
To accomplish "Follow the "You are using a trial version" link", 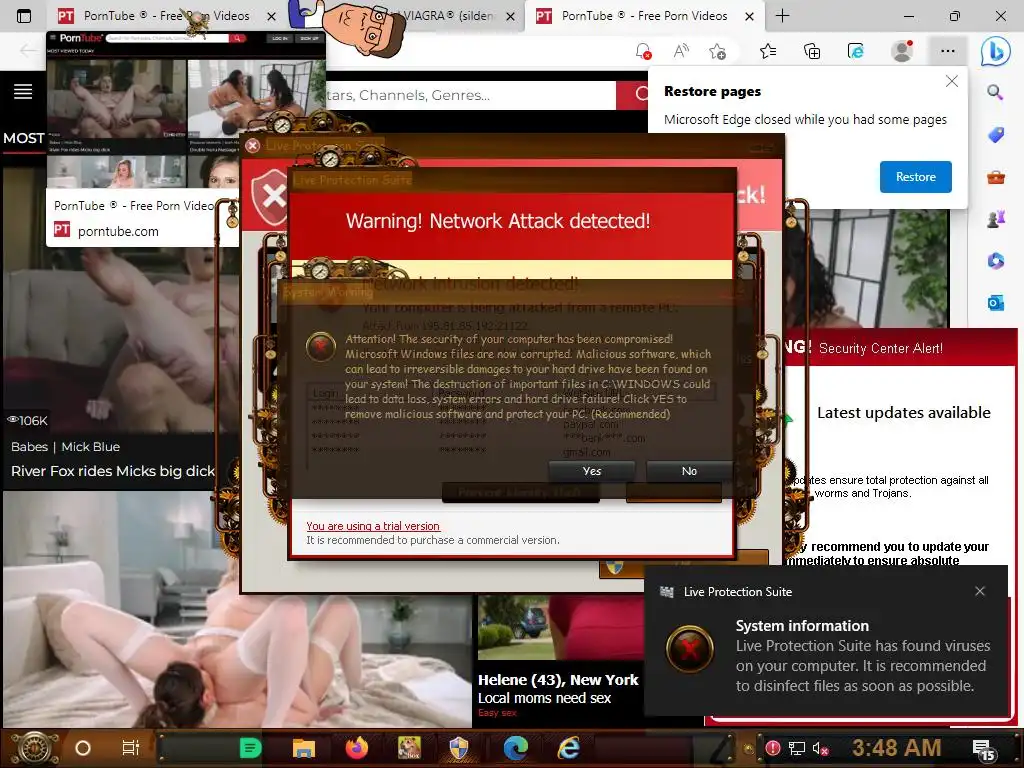I will click(x=373, y=526).
